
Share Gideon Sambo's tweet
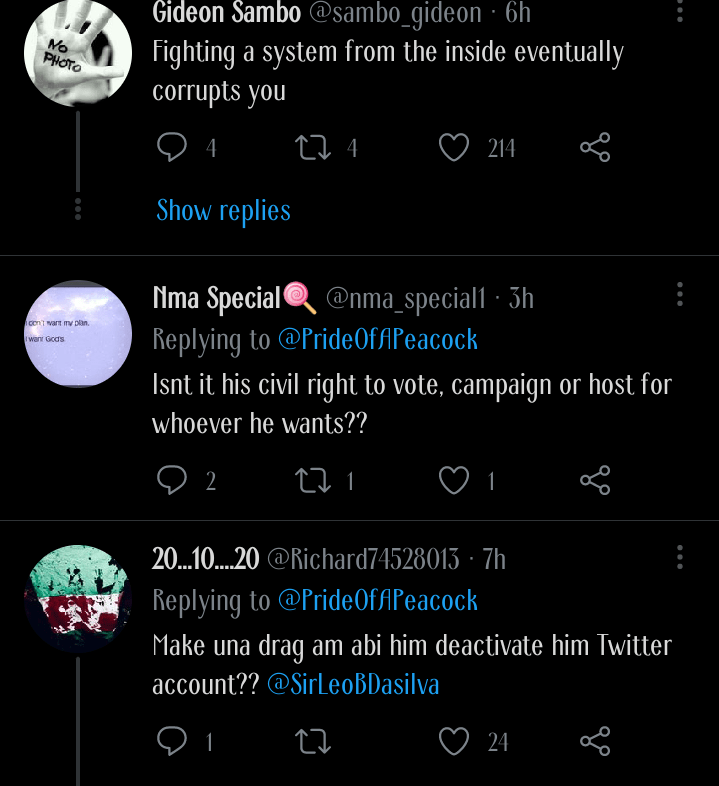point(595,148)
